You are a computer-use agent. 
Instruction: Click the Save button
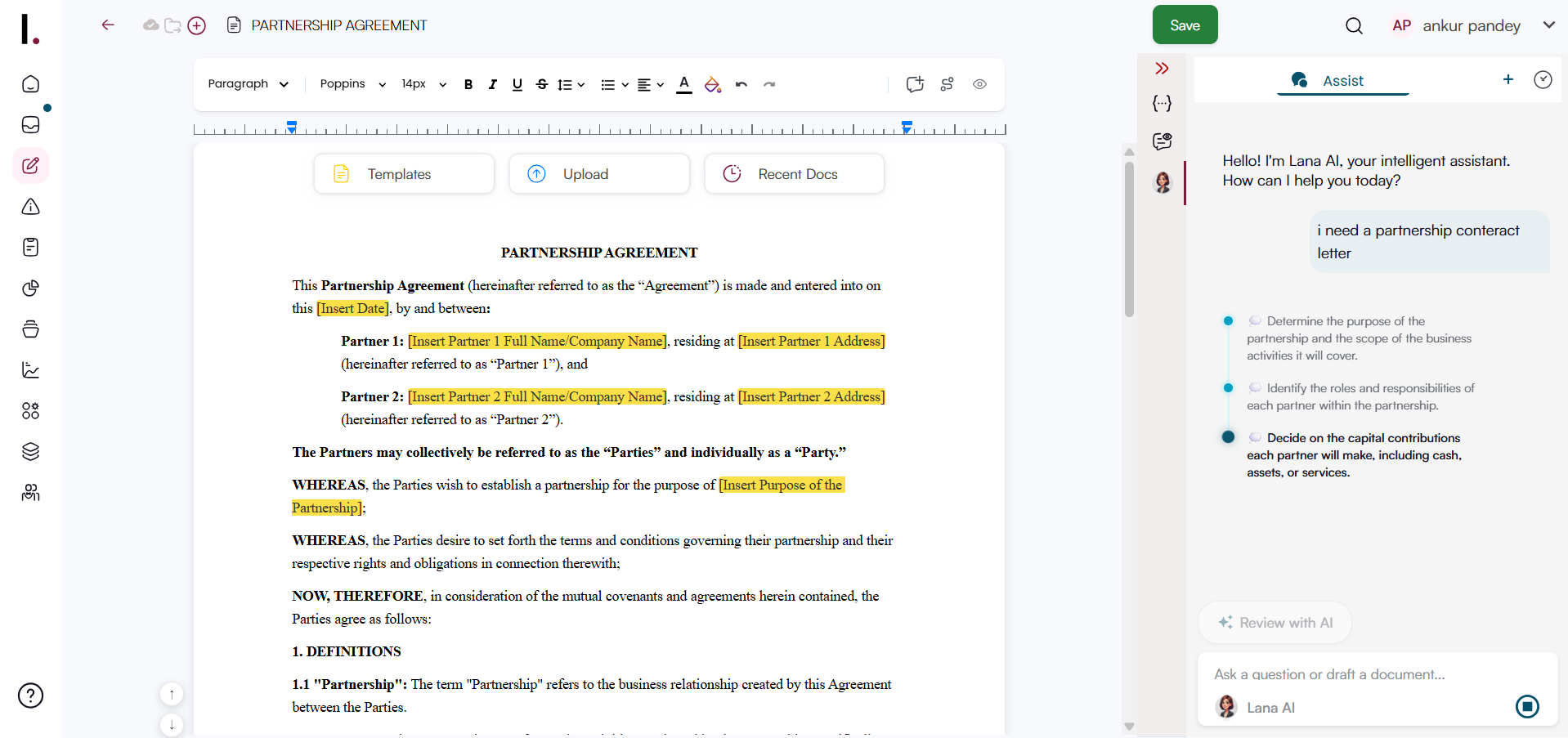pyautogui.click(x=1185, y=25)
